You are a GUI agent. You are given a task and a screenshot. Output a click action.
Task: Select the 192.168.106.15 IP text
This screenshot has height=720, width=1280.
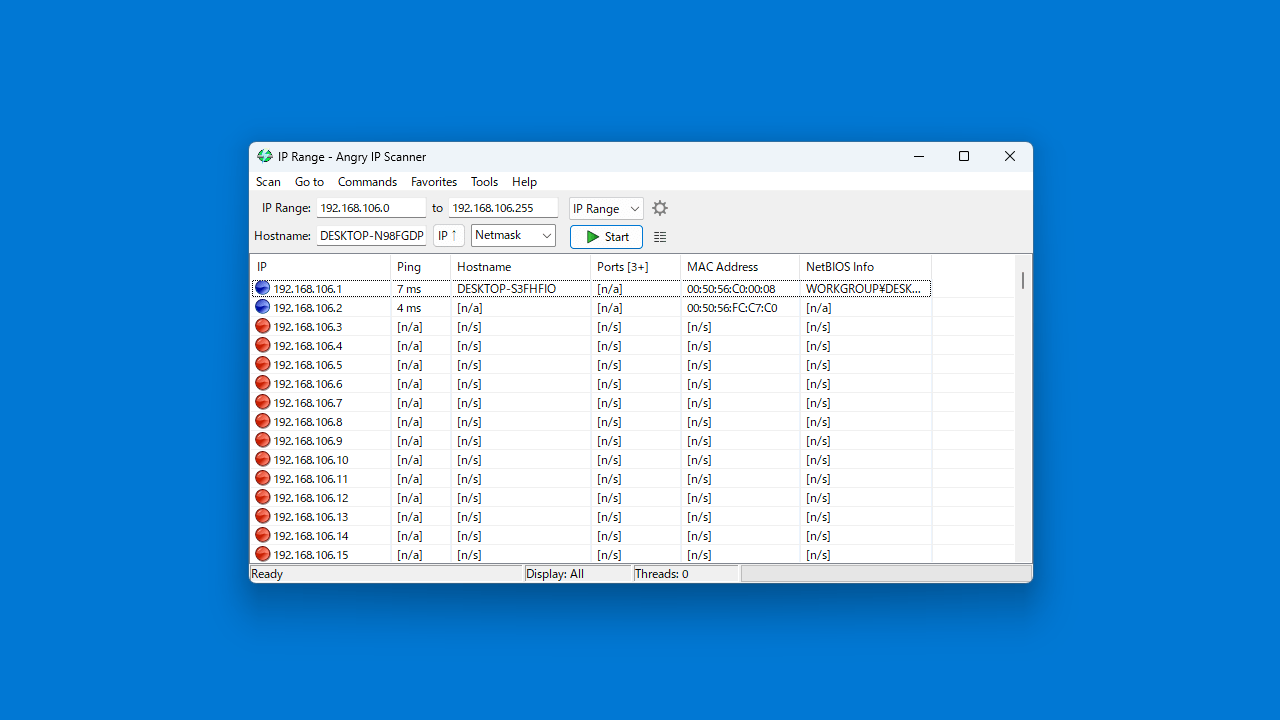(x=311, y=555)
